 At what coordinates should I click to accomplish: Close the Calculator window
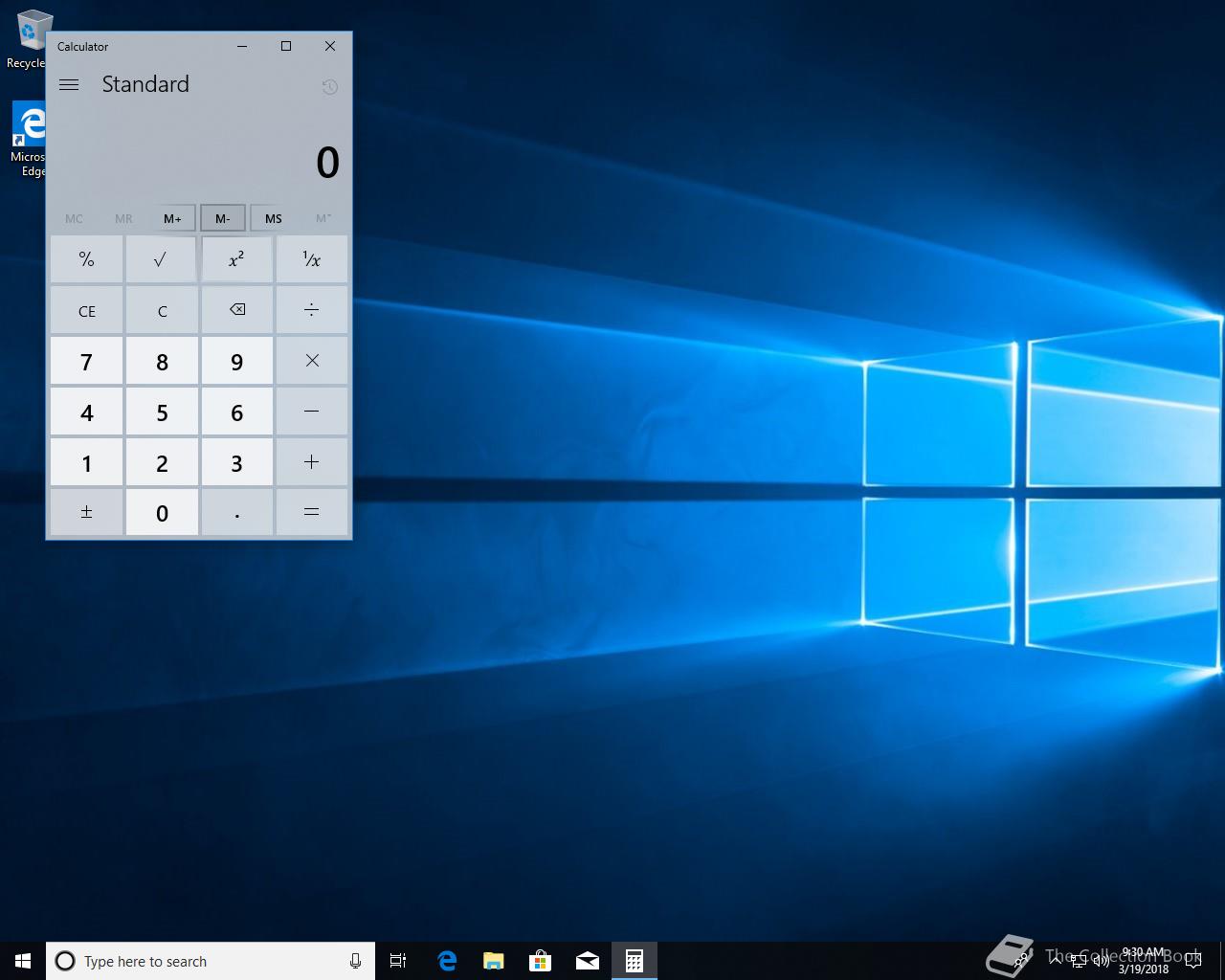(330, 46)
